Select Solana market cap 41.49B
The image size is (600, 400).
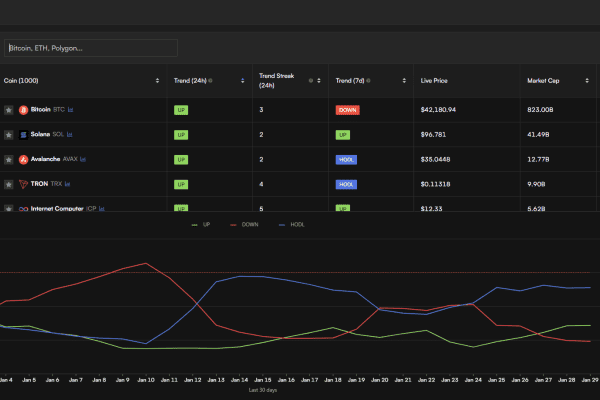tap(538, 135)
